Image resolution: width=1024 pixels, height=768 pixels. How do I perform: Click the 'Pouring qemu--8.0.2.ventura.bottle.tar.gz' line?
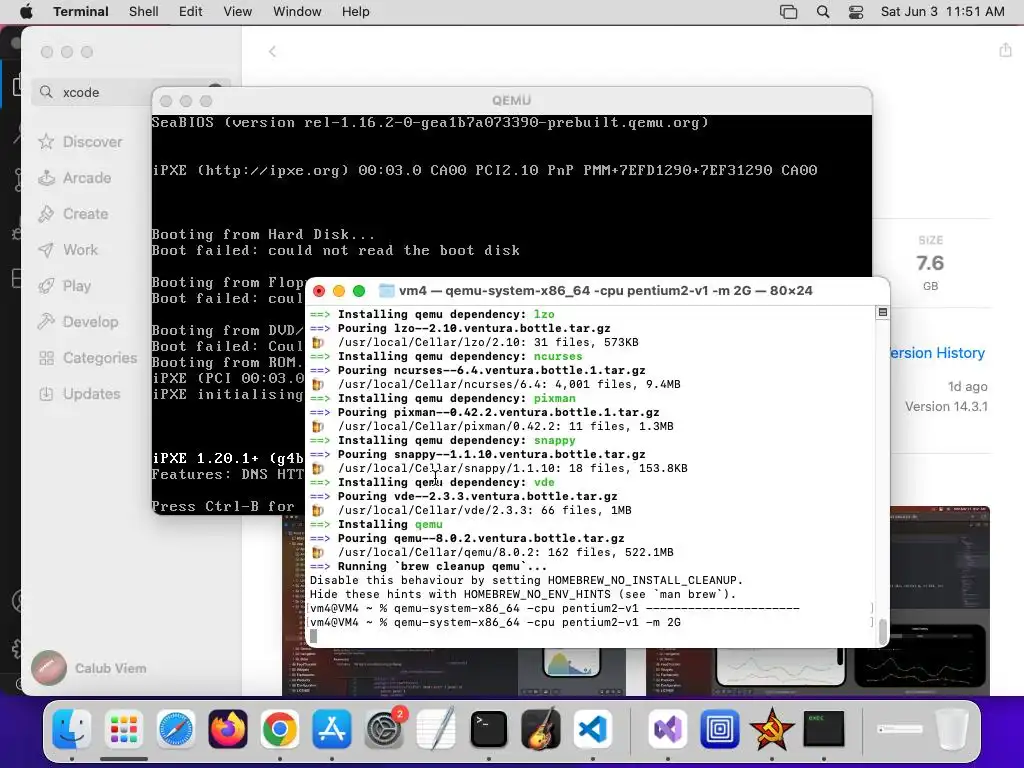[467, 538]
